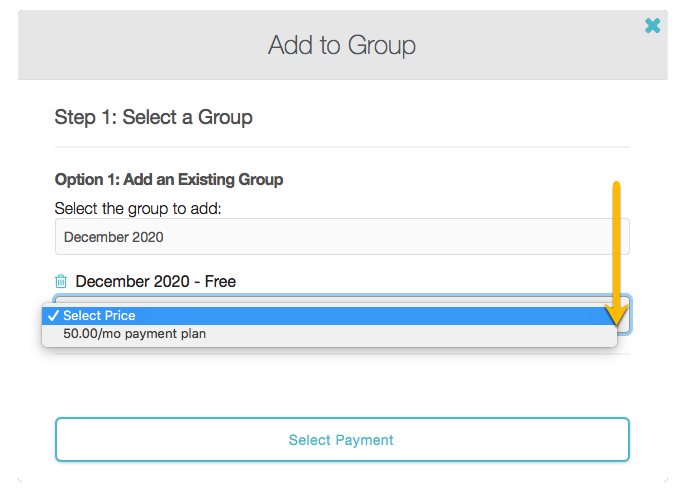Viewport: 679px width, 494px height.
Task: Delete December 2020 group with trash icon
Action: 61,282
